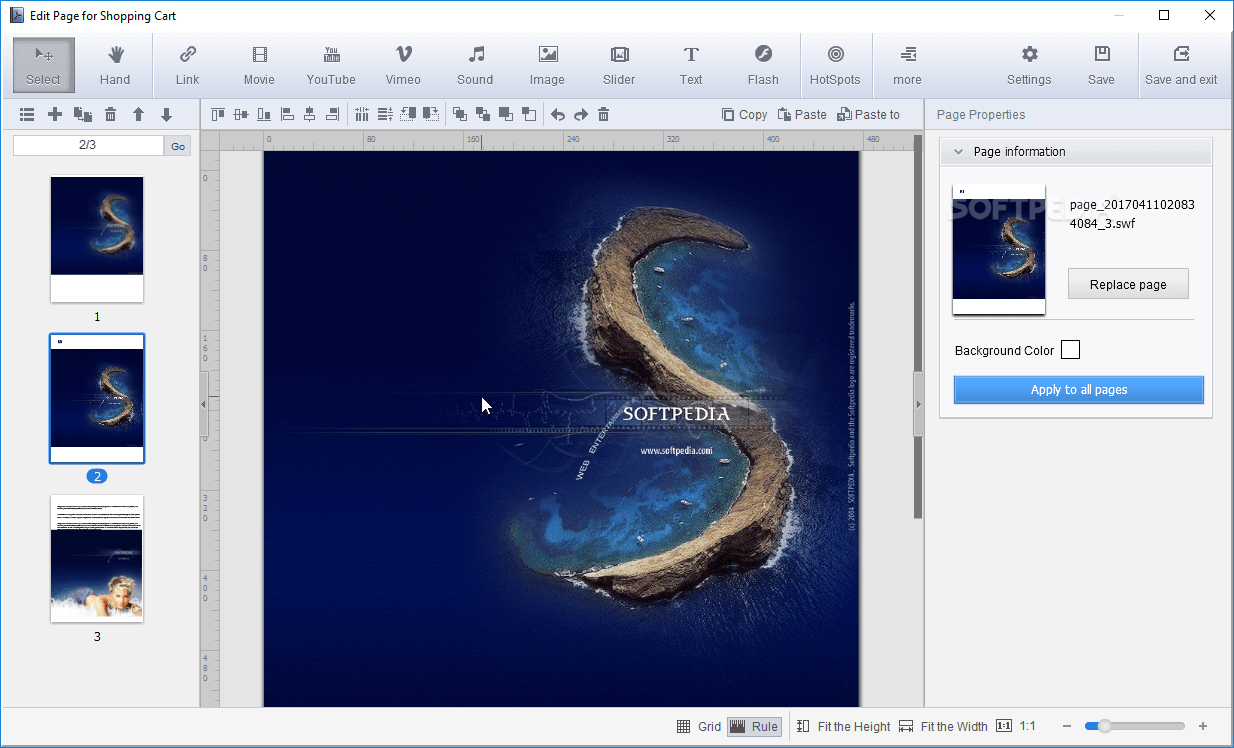Duplicate page using the copy-page icon

pyautogui.click(x=83, y=115)
